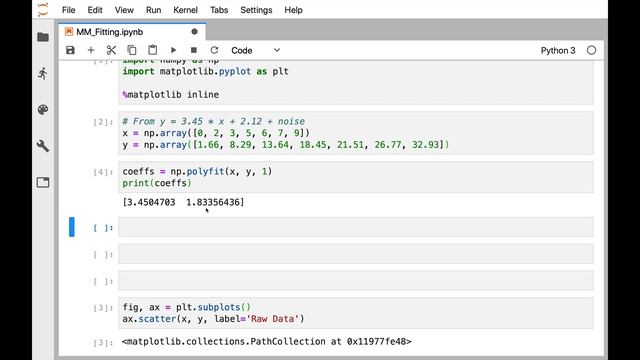Click into the selected empty code cell
Screen dimensions: 640x360
point(356,227)
